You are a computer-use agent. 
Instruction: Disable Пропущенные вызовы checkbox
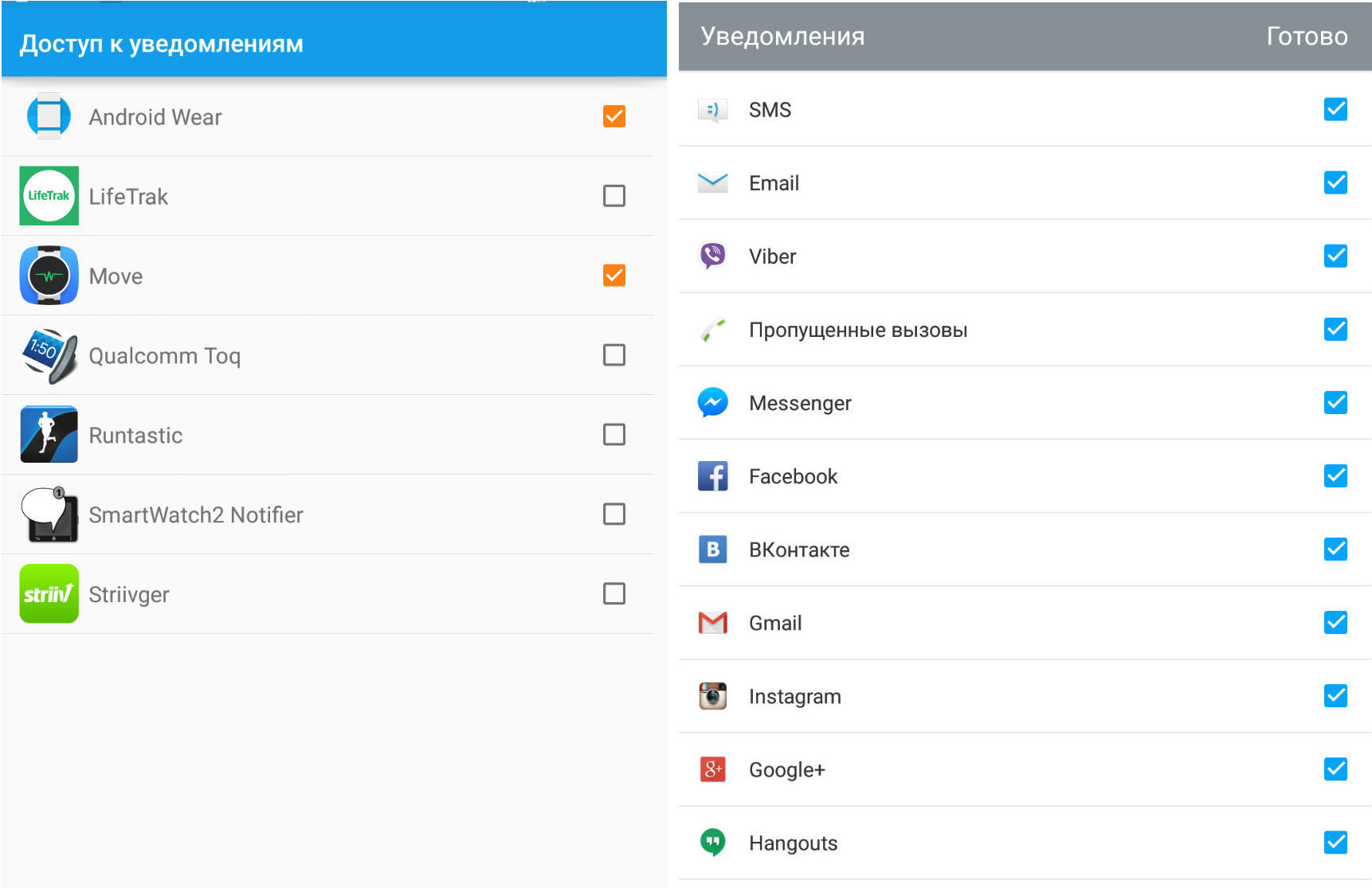(1335, 329)
